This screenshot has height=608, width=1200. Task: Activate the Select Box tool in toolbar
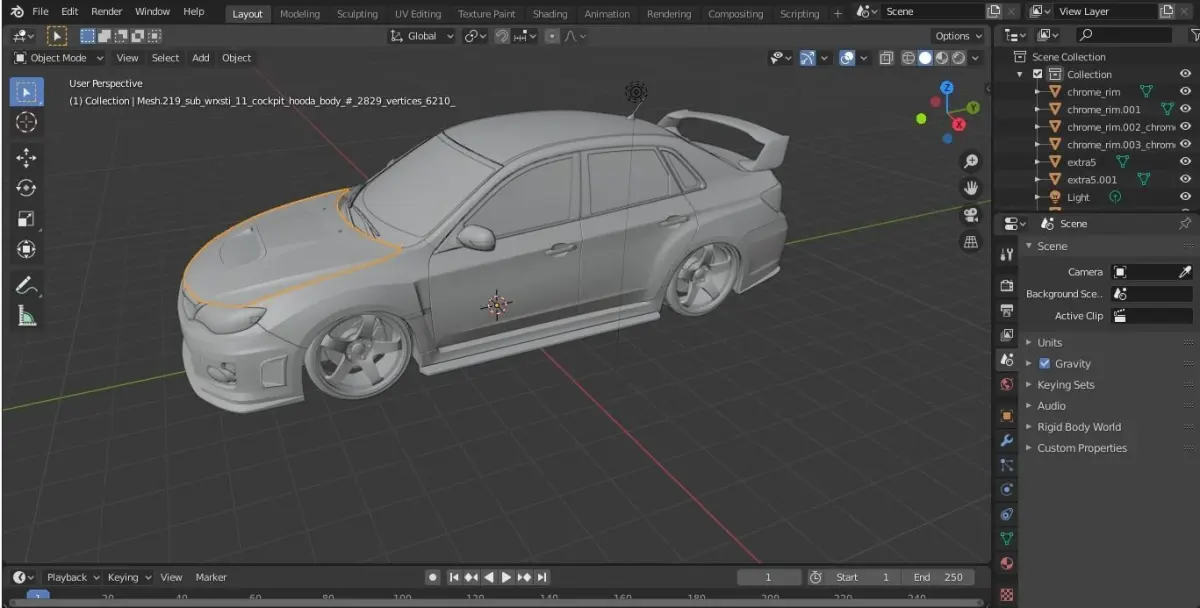pos(27,92)
